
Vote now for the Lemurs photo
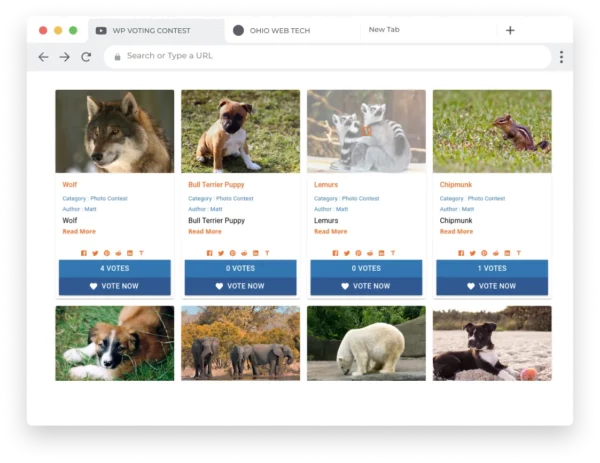(366, 286)
